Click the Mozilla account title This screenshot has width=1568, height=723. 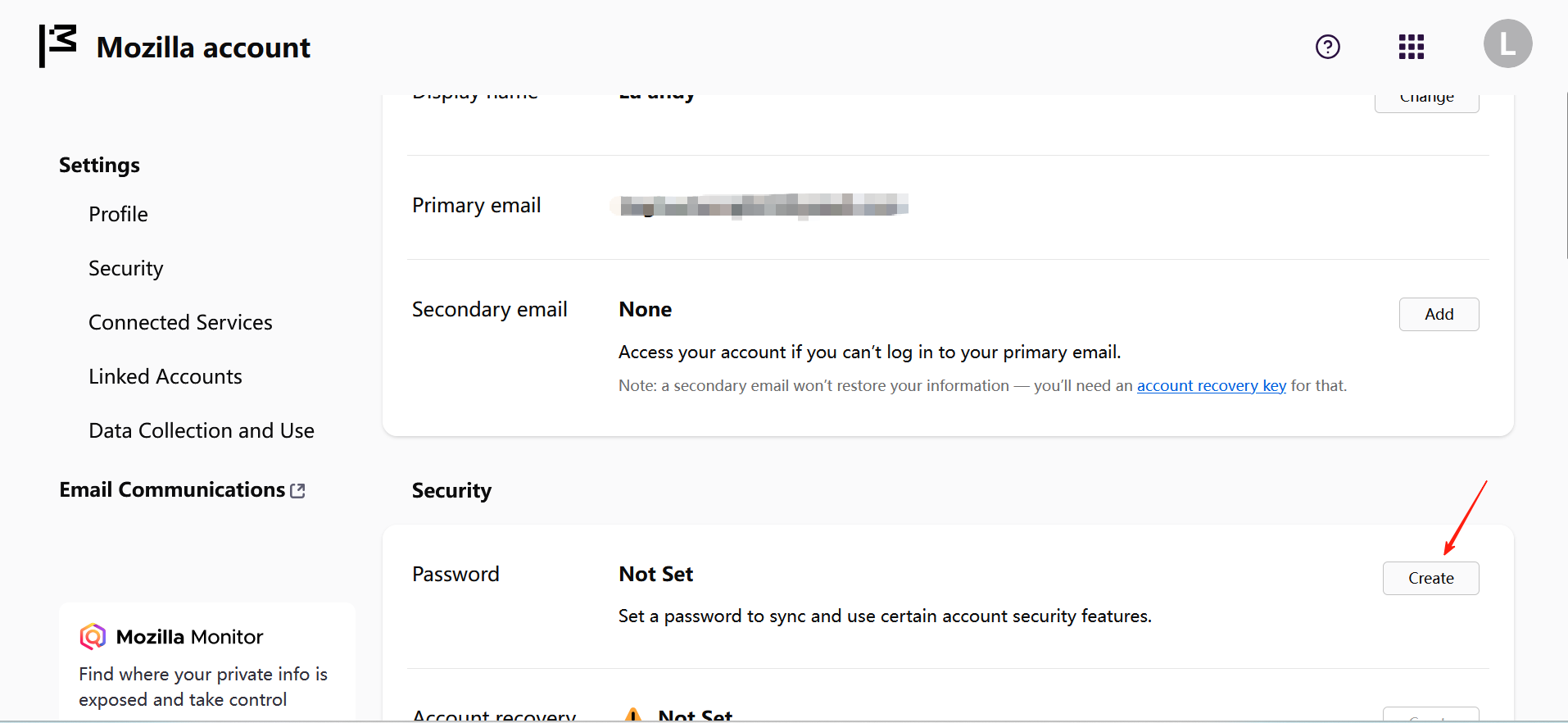point(203,48)
